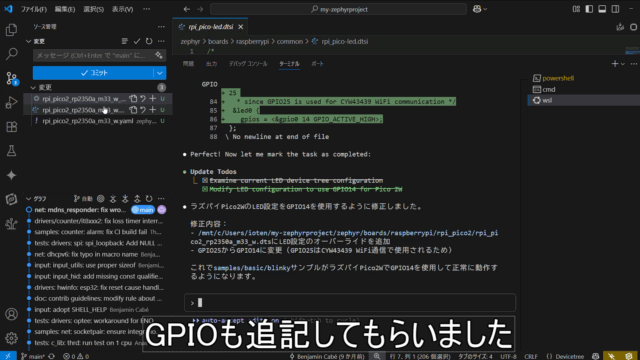Click the common breadcrumb segment
This screenshot has width=640, height=360.
tap(290, 41)
